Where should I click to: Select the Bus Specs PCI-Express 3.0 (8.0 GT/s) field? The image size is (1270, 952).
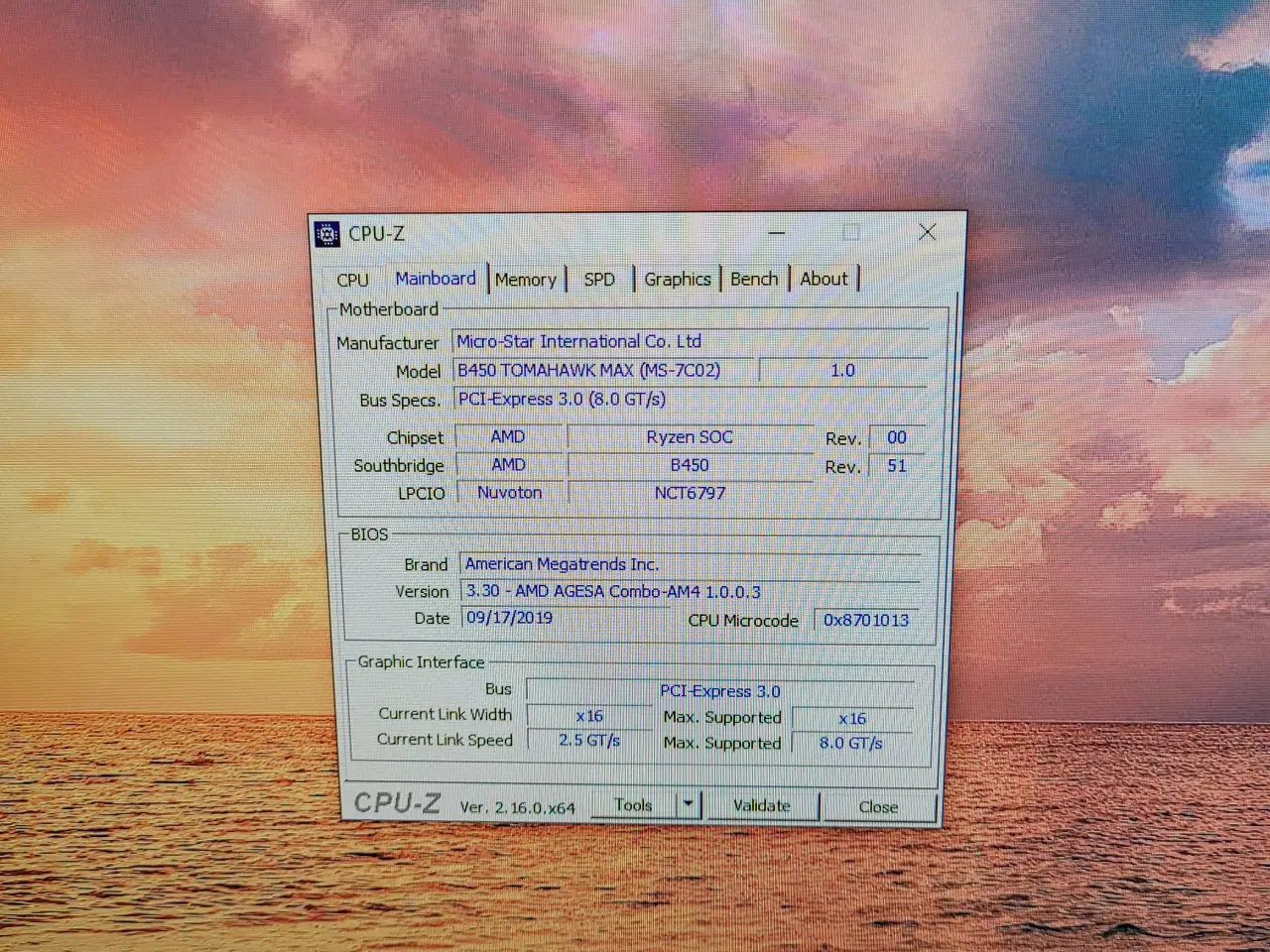(x=690, y=399)
